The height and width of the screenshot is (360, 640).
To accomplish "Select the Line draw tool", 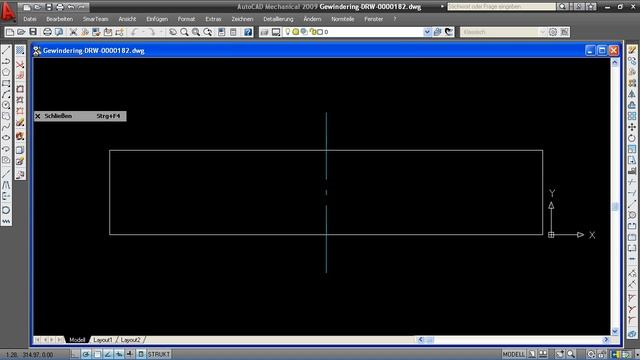I will [6, 50].
